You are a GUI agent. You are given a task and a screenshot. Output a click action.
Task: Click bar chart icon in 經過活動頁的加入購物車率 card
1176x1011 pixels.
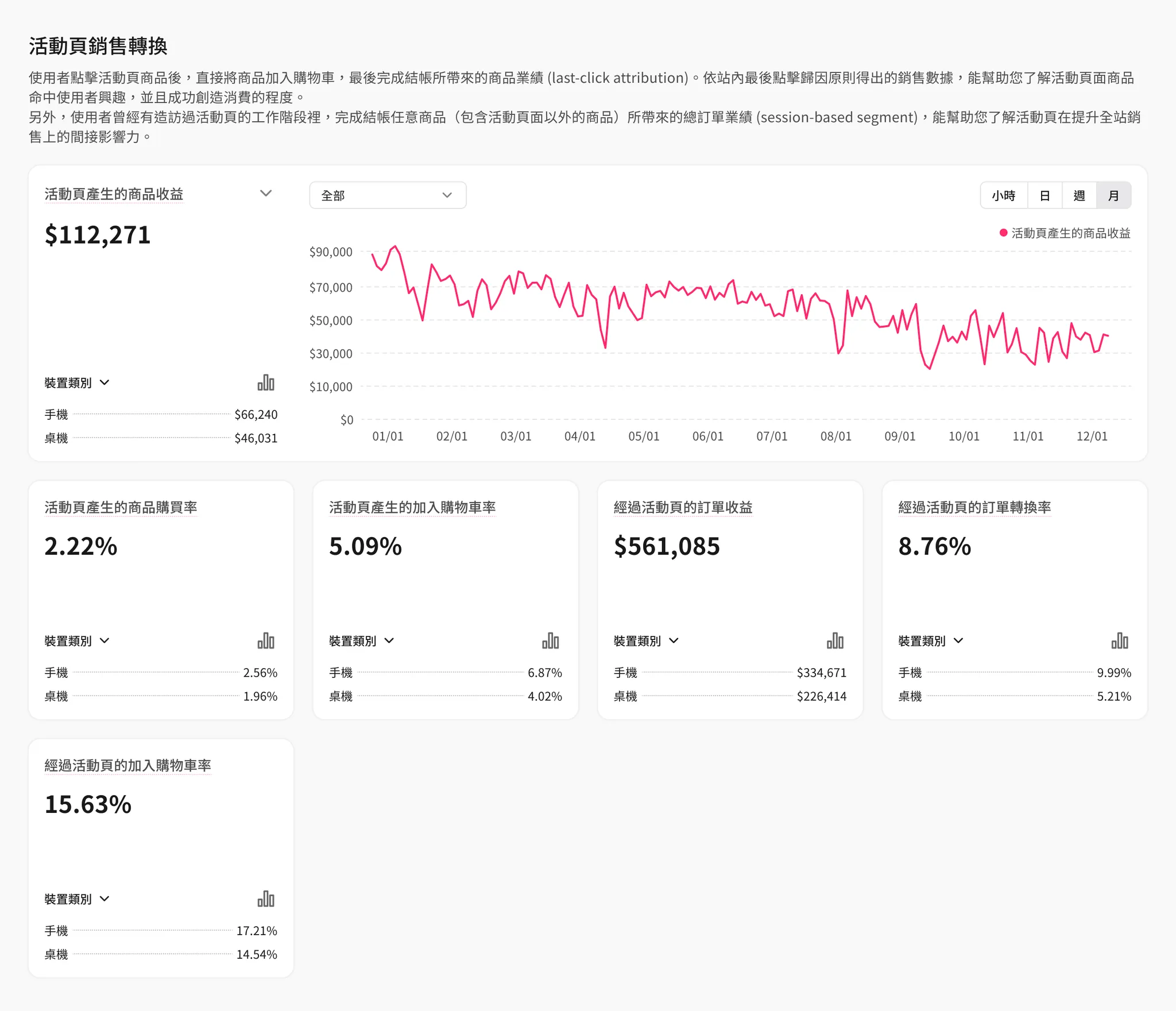pos(266,898)
